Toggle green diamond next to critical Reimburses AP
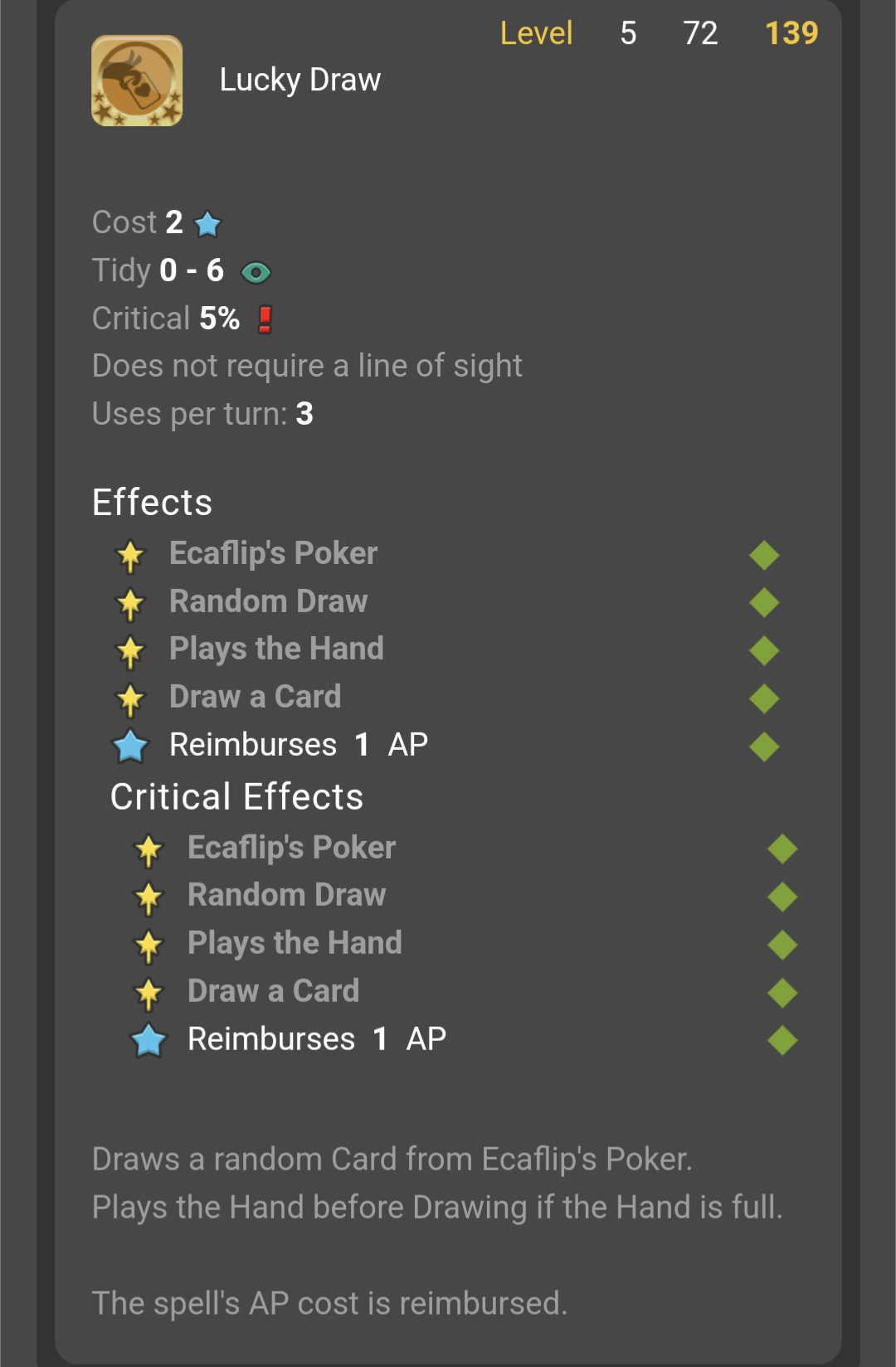Viewport: 896px width, 1367px height. [782, 1040]
